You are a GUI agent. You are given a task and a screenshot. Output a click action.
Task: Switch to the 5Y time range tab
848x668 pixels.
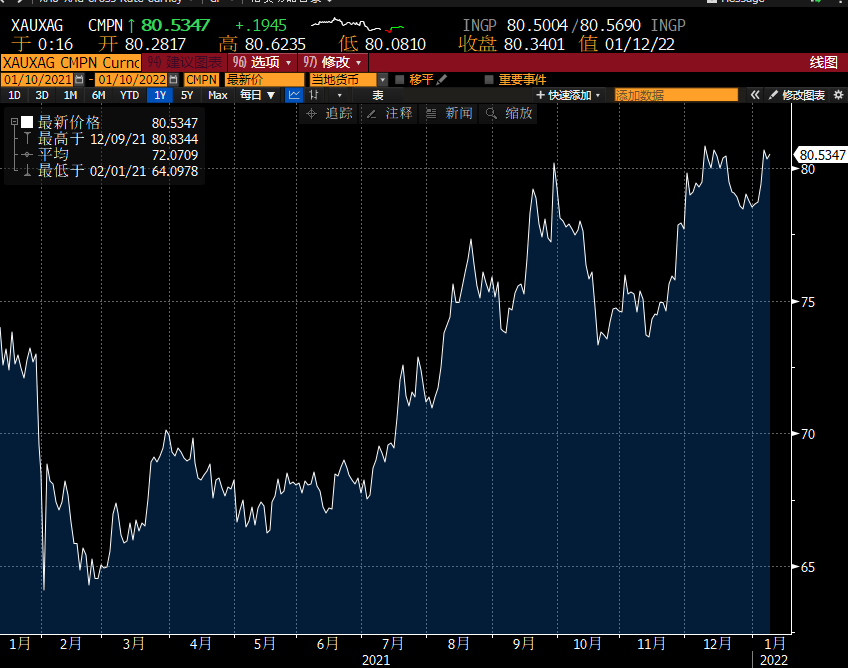point(187,95)
